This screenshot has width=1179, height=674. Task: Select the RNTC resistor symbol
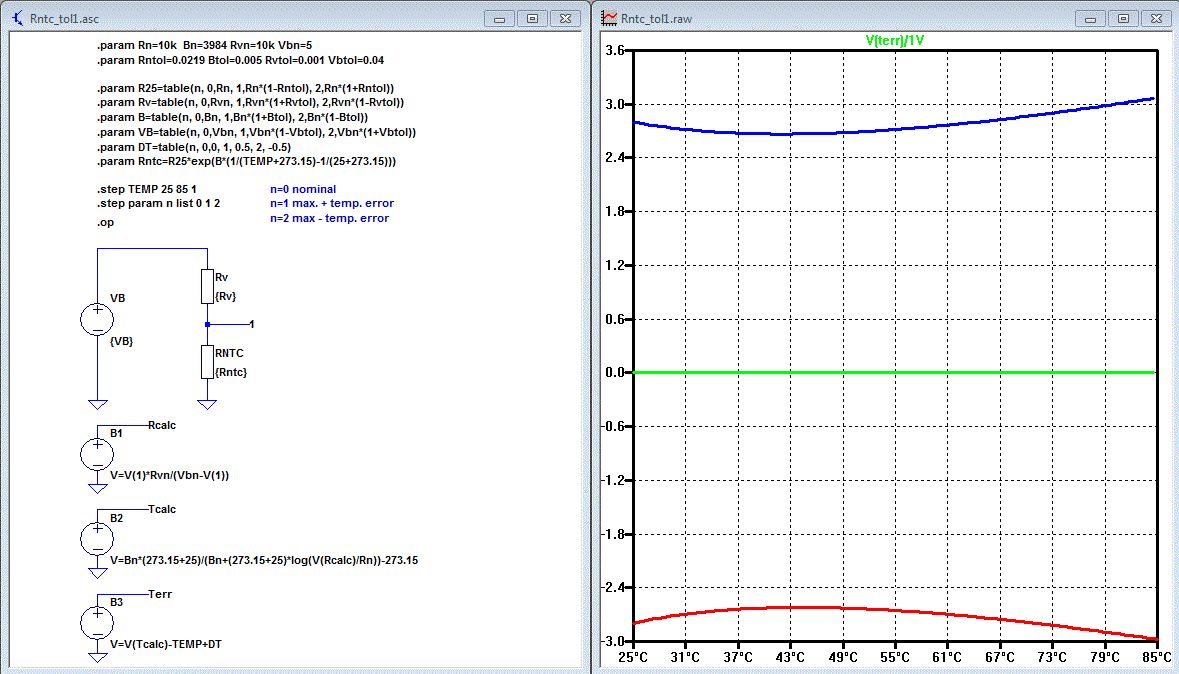[x=207, y=363]
